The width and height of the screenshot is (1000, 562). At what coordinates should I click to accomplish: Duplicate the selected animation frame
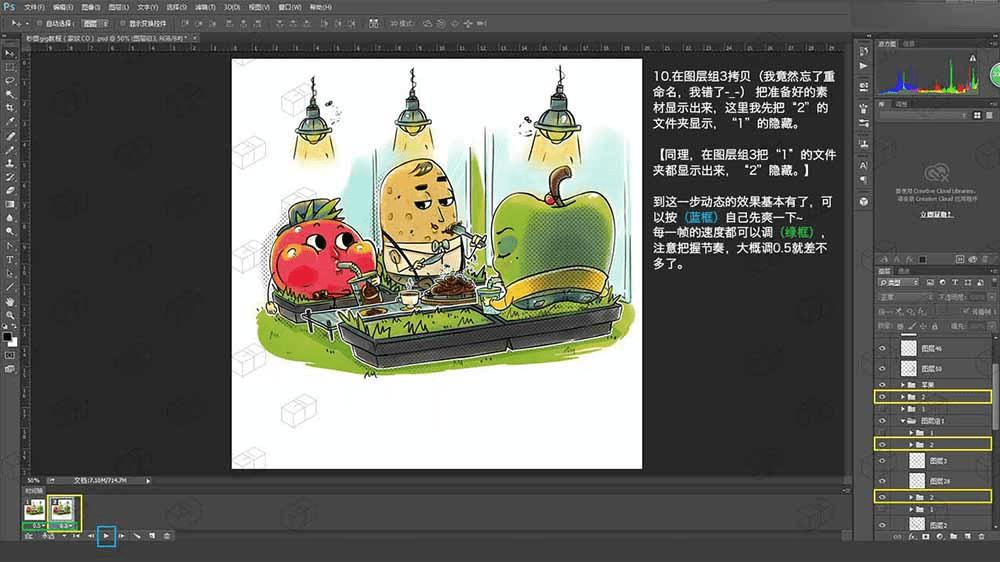coord(152,536)
